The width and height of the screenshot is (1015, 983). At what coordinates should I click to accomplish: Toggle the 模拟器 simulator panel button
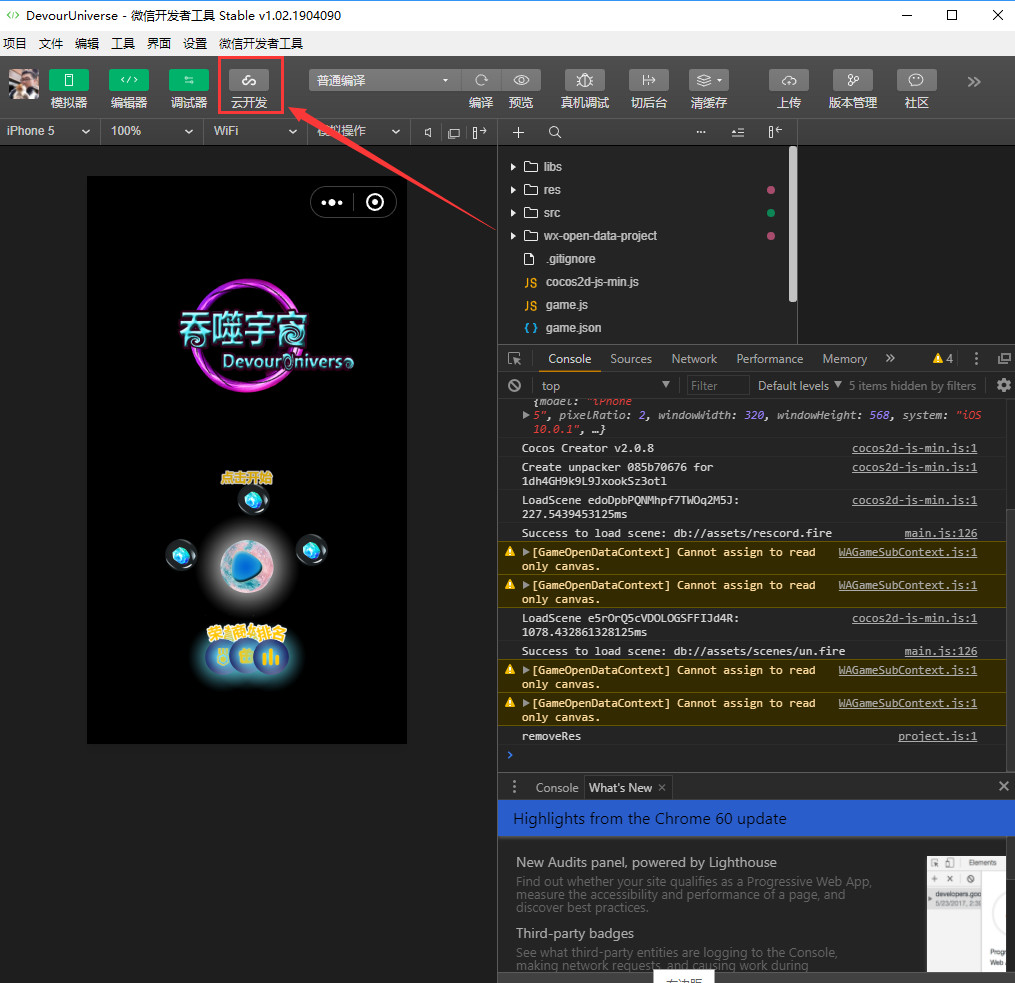pos(69,80)
